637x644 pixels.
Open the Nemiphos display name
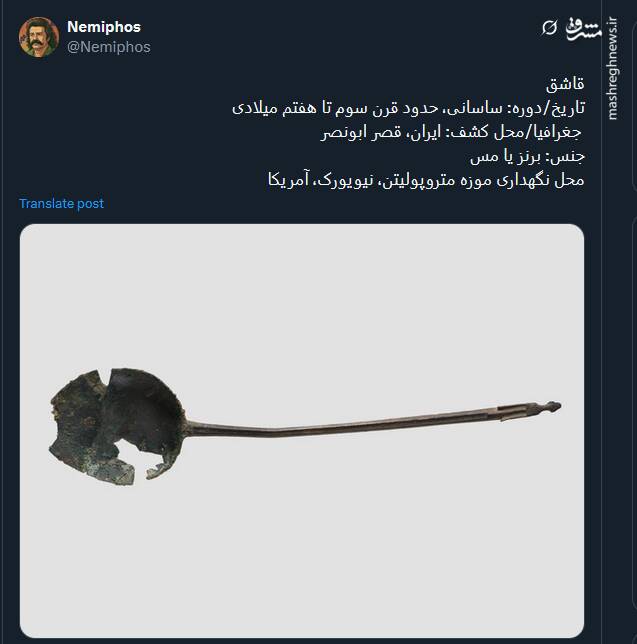click(104, 27)
